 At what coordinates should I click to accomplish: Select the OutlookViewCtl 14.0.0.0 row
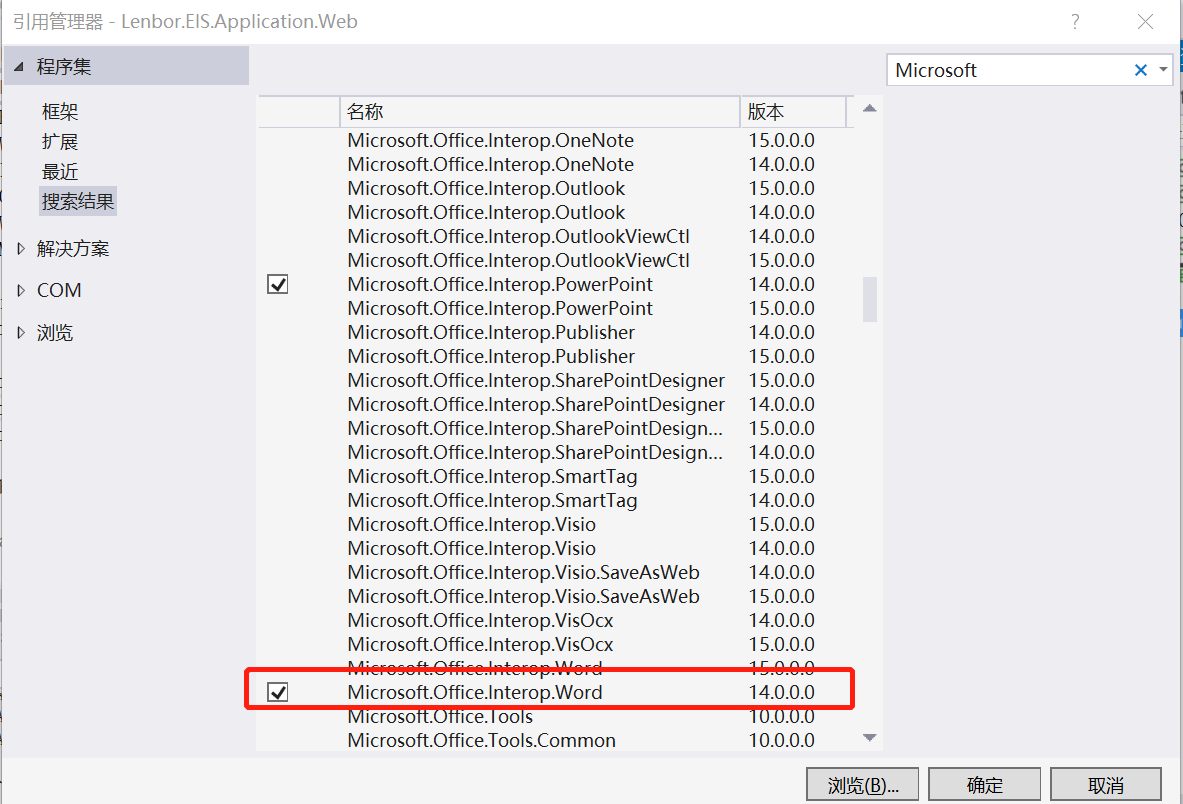click(x=556, y=237)
